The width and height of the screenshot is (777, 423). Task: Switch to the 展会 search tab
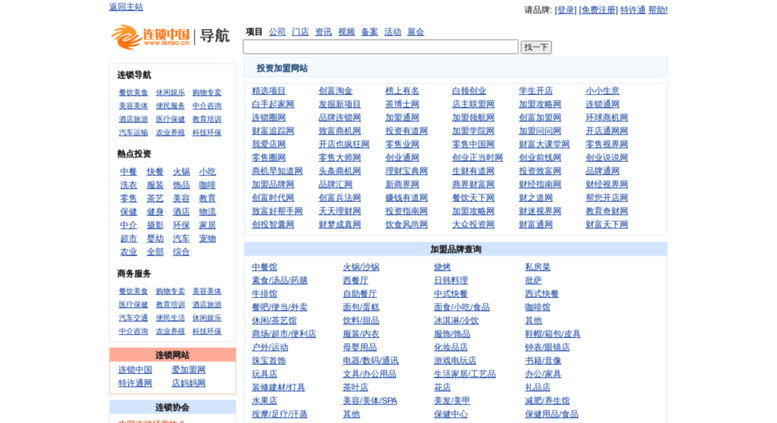(x=416, y=32)
